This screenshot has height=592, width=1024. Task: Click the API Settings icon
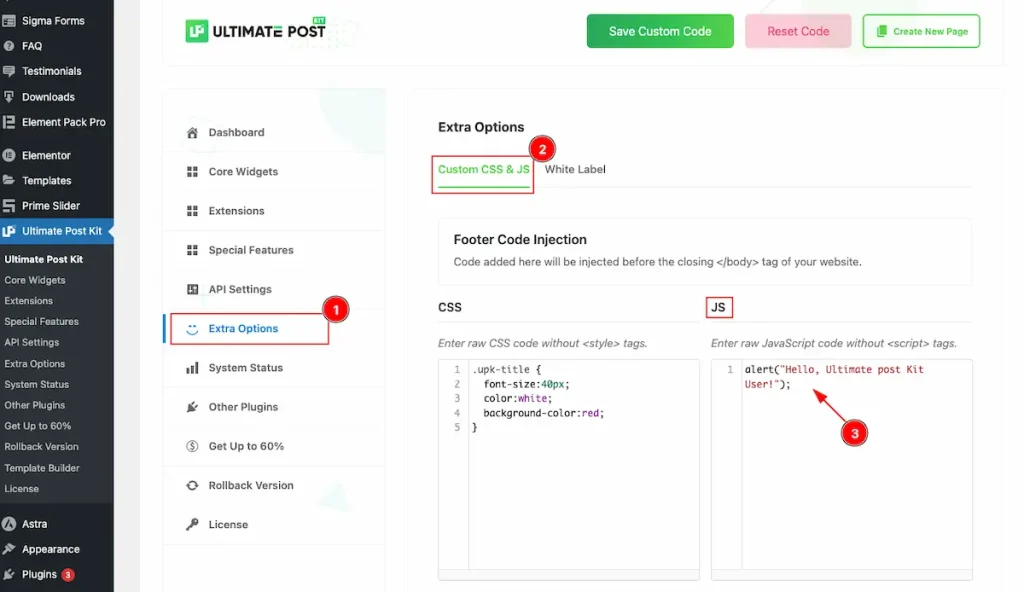click(192, 289)
